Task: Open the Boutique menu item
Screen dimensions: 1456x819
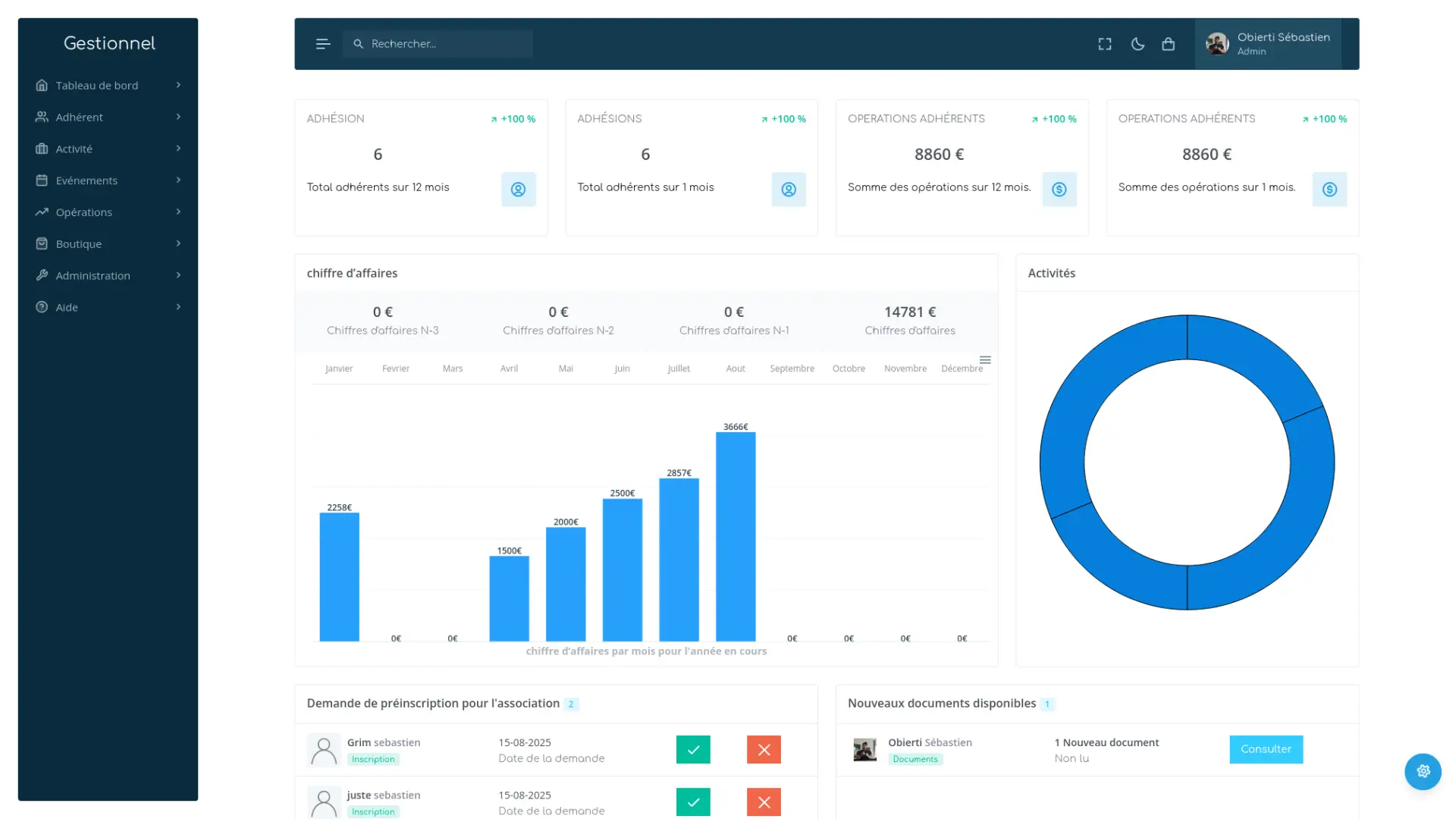Action: click(x=79, y=243)
